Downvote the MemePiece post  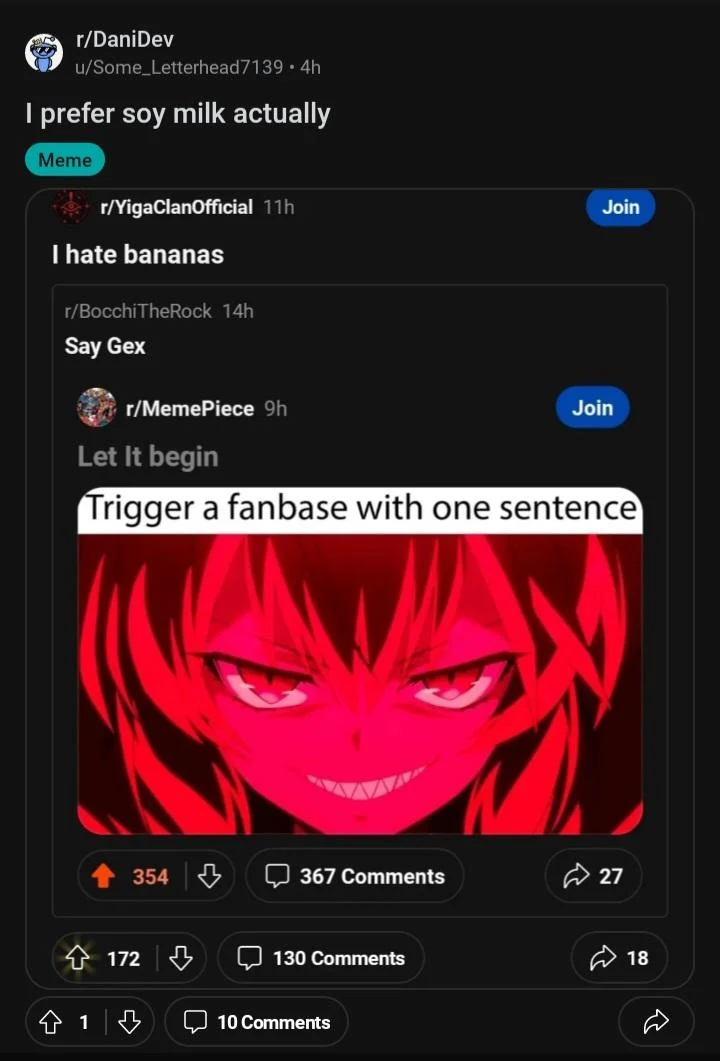[x=209, y=876]
